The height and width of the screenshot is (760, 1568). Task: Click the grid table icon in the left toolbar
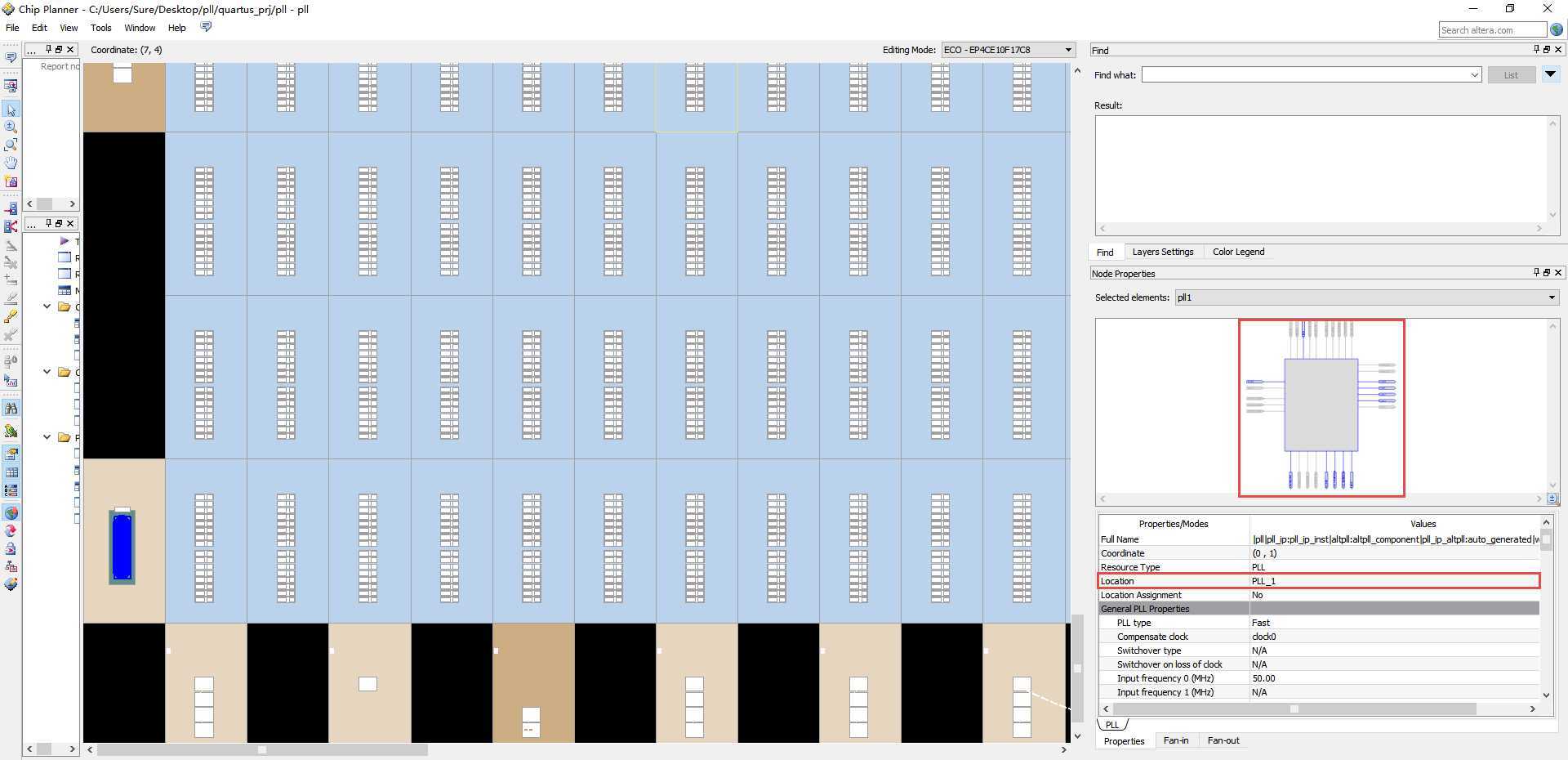11,472
